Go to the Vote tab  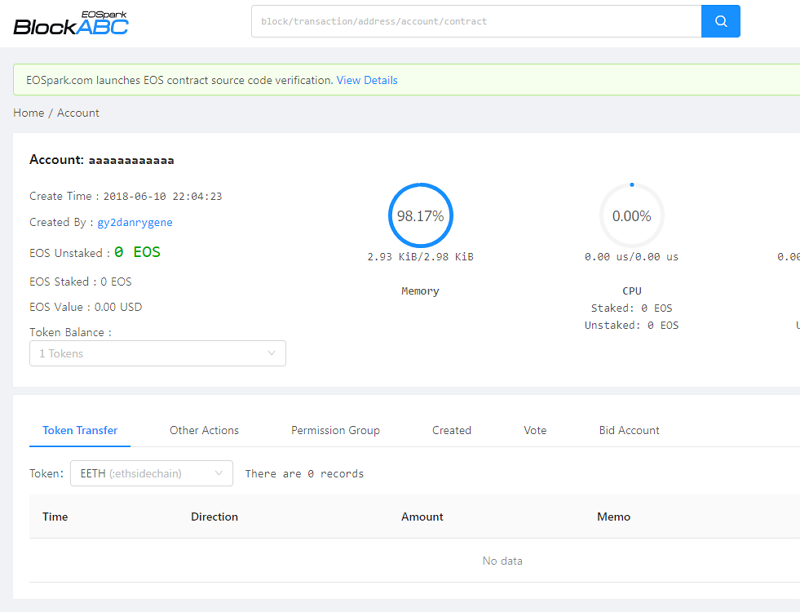pos(535,430)
